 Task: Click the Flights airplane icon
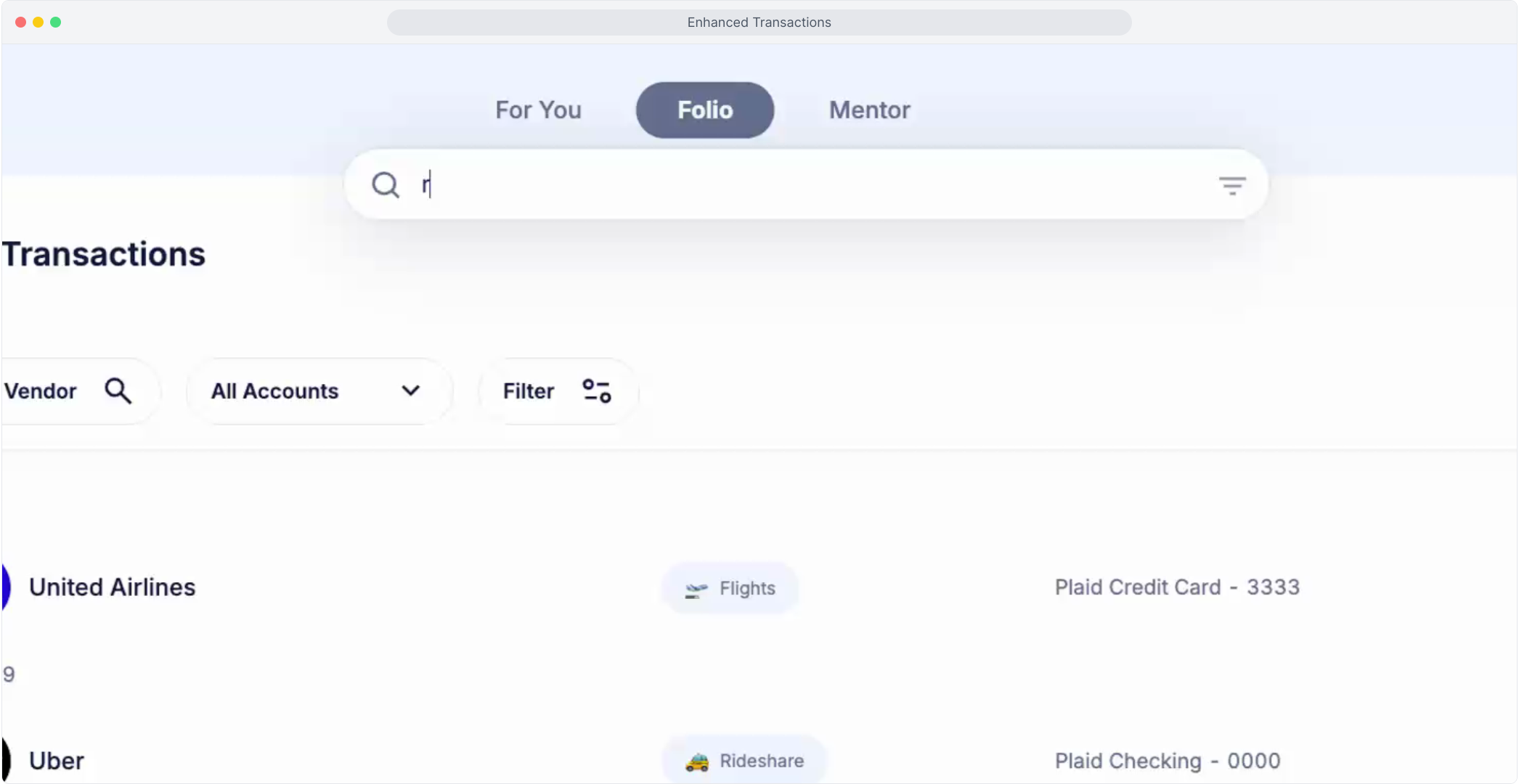click(696, 589)
